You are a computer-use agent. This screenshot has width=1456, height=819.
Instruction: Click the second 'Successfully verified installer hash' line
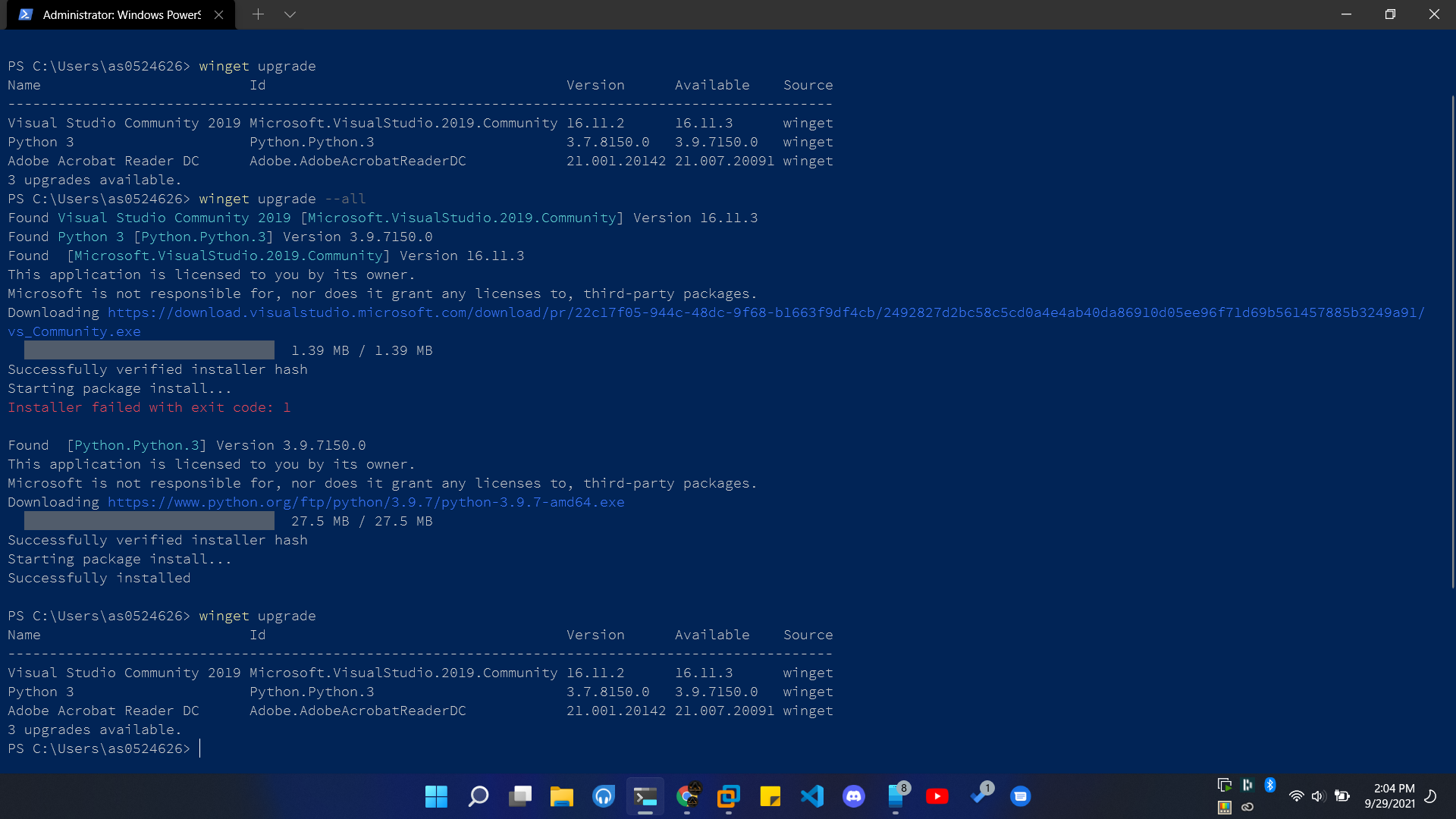(158, 540)
